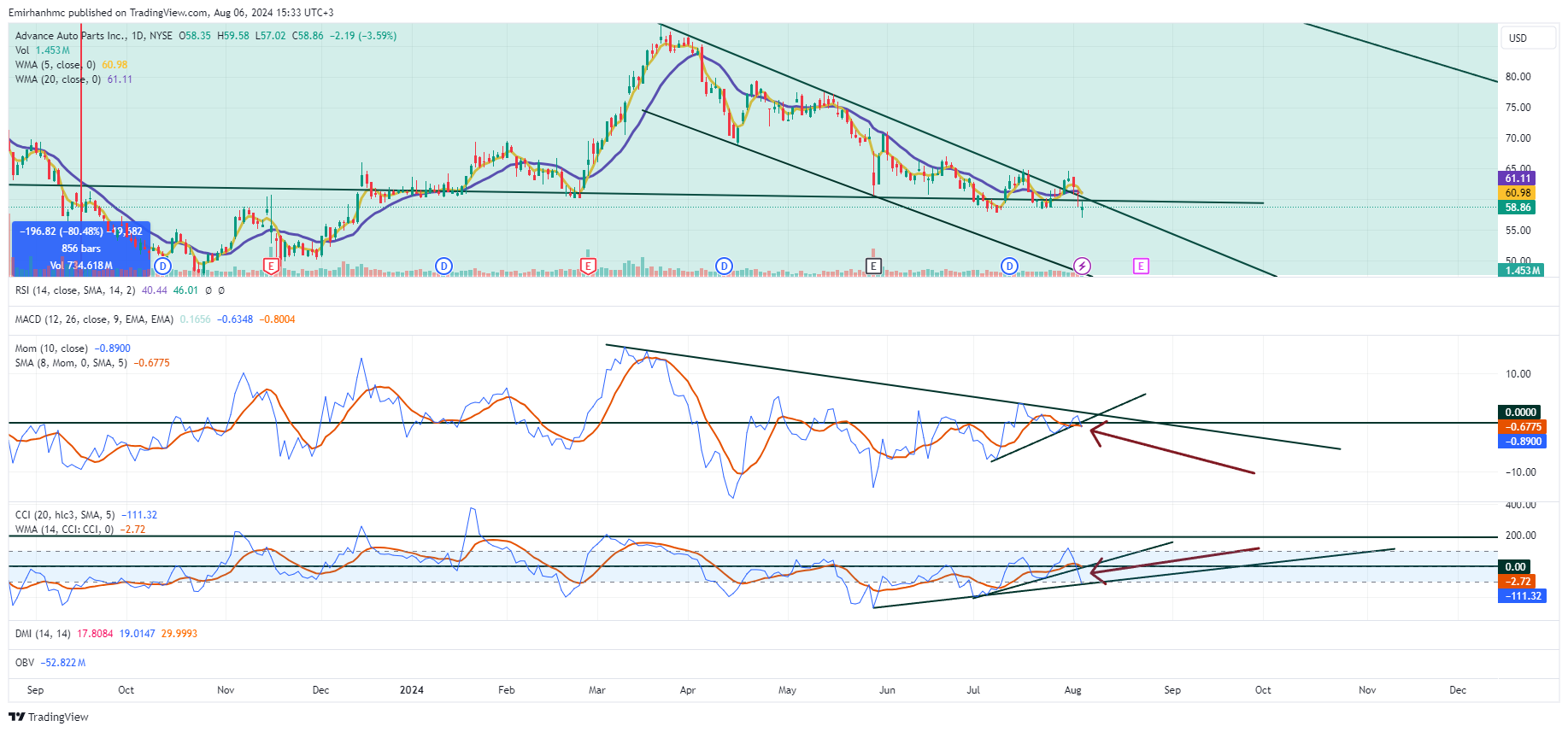Screen dimensions: 1568x732
Task: Select the WMA (5, close, 0) legend
Action: (x=71, y=65)
